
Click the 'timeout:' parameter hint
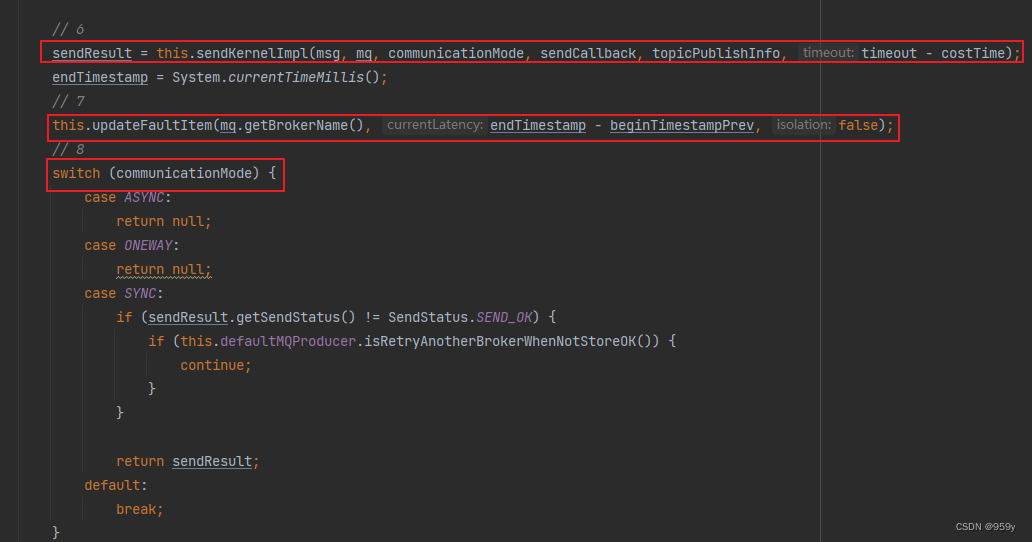coord(828,53)
